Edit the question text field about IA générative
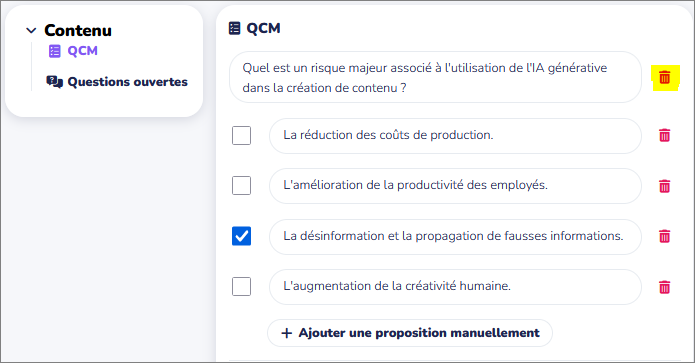 (x=435, y=78)
